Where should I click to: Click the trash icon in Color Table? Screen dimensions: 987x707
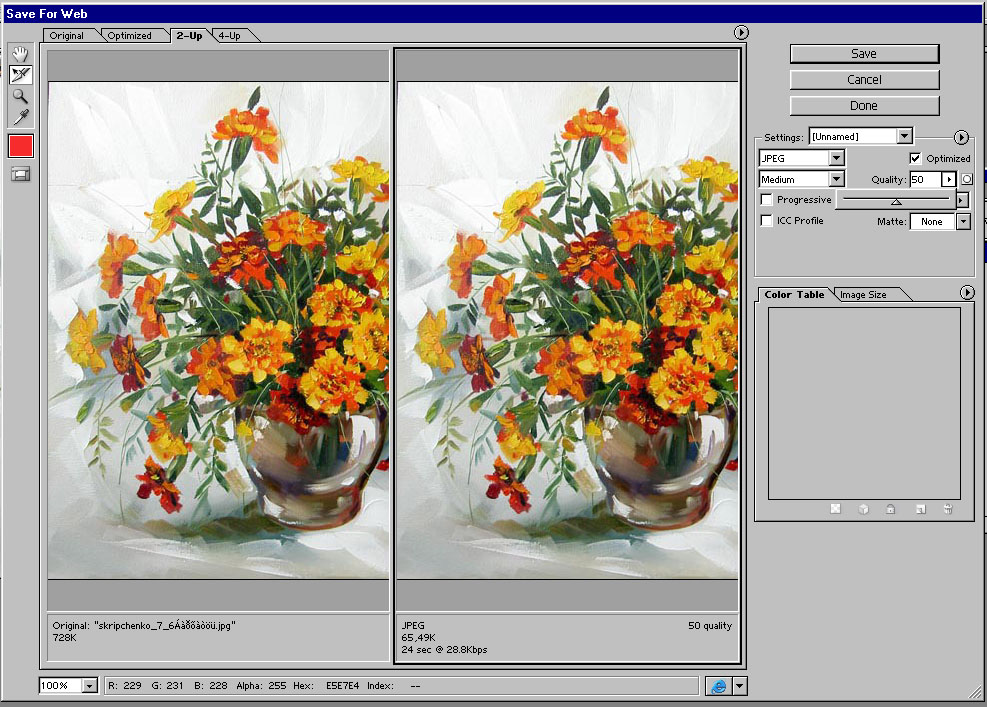[x=947, y=509]
